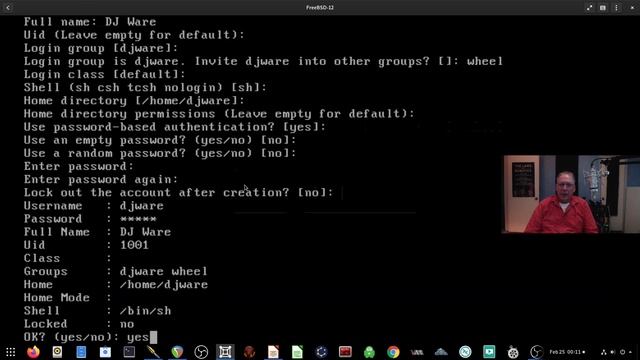640x360 pixels.
Task: Open the applications grid launcher
Action: (x=11, y=352)
